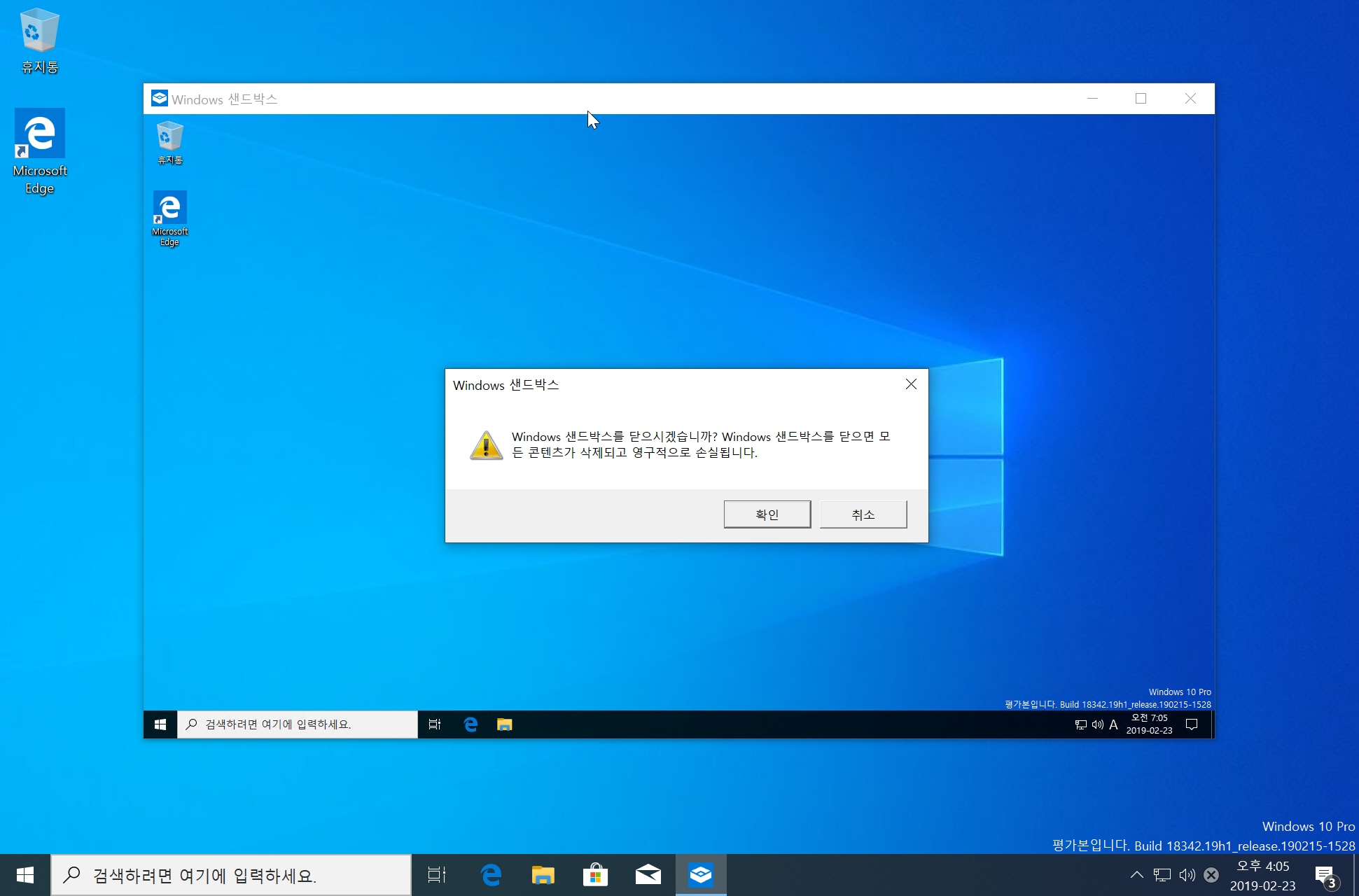This screenshot has width=1359, height=896.
Task: Open sandbox network tray icon
Action: [x=1081, y=724]
